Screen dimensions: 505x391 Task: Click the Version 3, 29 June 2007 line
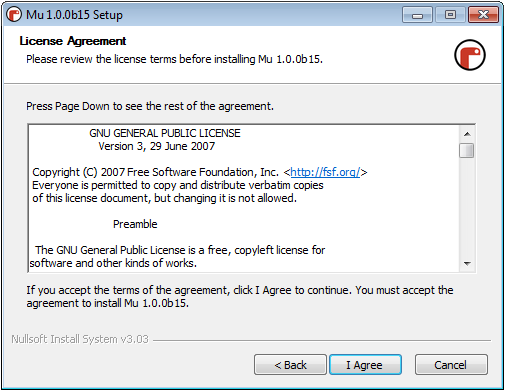pyautogui.click(x=157, y=146)
